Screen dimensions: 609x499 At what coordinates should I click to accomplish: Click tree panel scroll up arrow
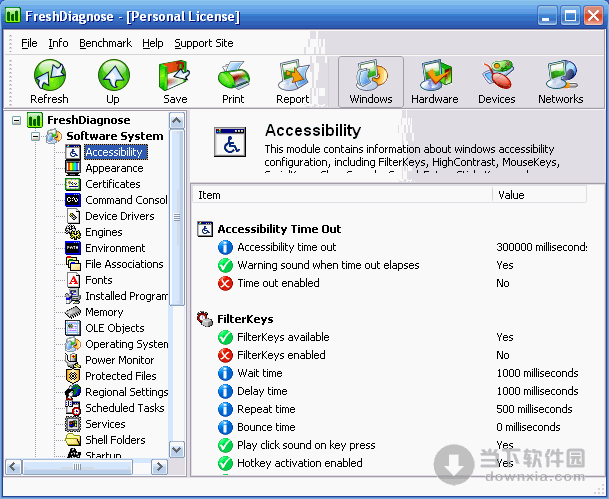coord(177,121)
